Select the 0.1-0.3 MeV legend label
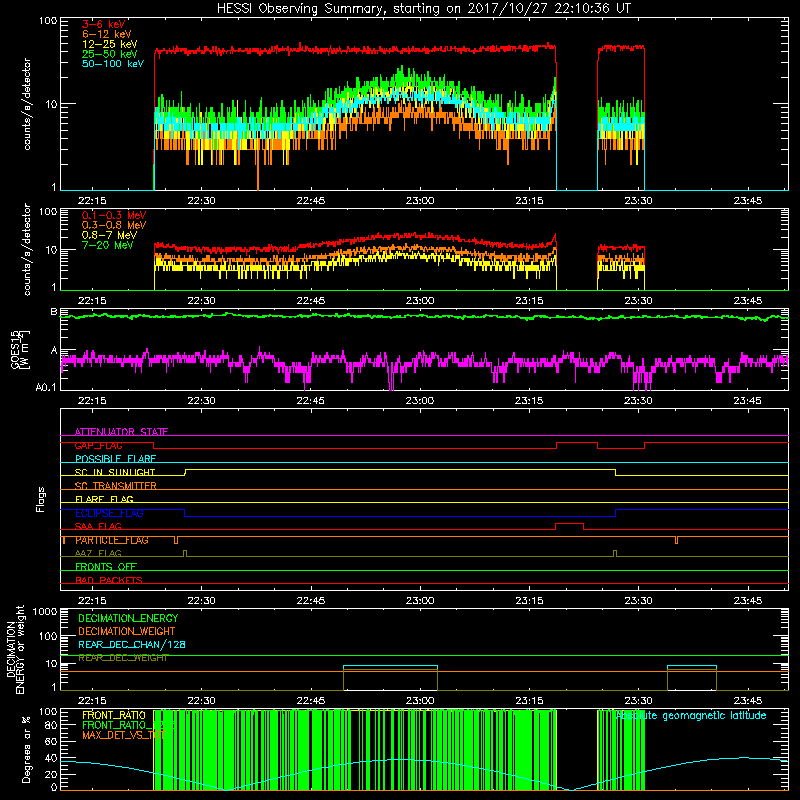The height and width of the screenshot is (800, 800). (114, 215)
